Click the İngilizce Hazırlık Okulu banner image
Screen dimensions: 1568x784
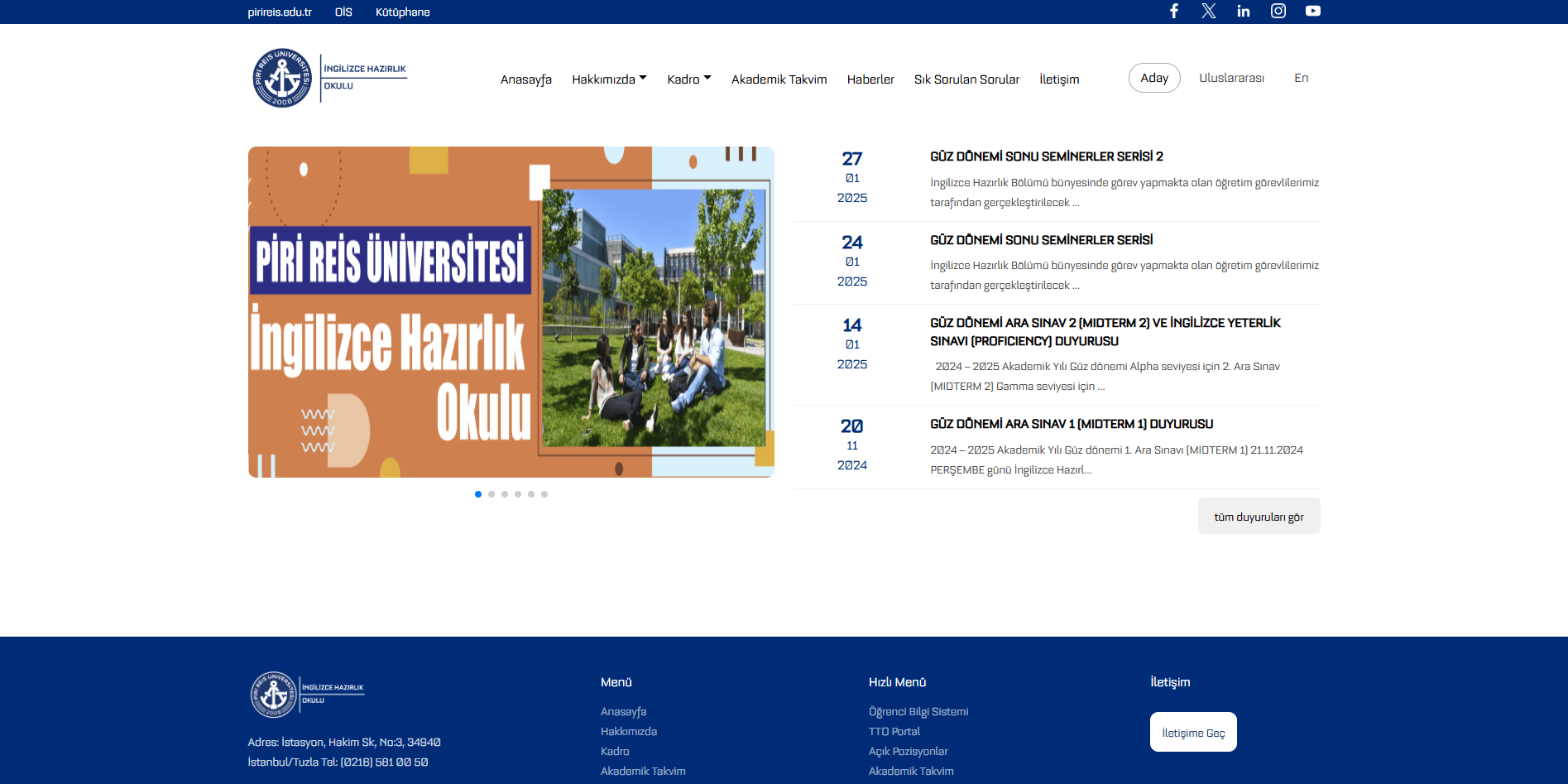tap(511, 312)
